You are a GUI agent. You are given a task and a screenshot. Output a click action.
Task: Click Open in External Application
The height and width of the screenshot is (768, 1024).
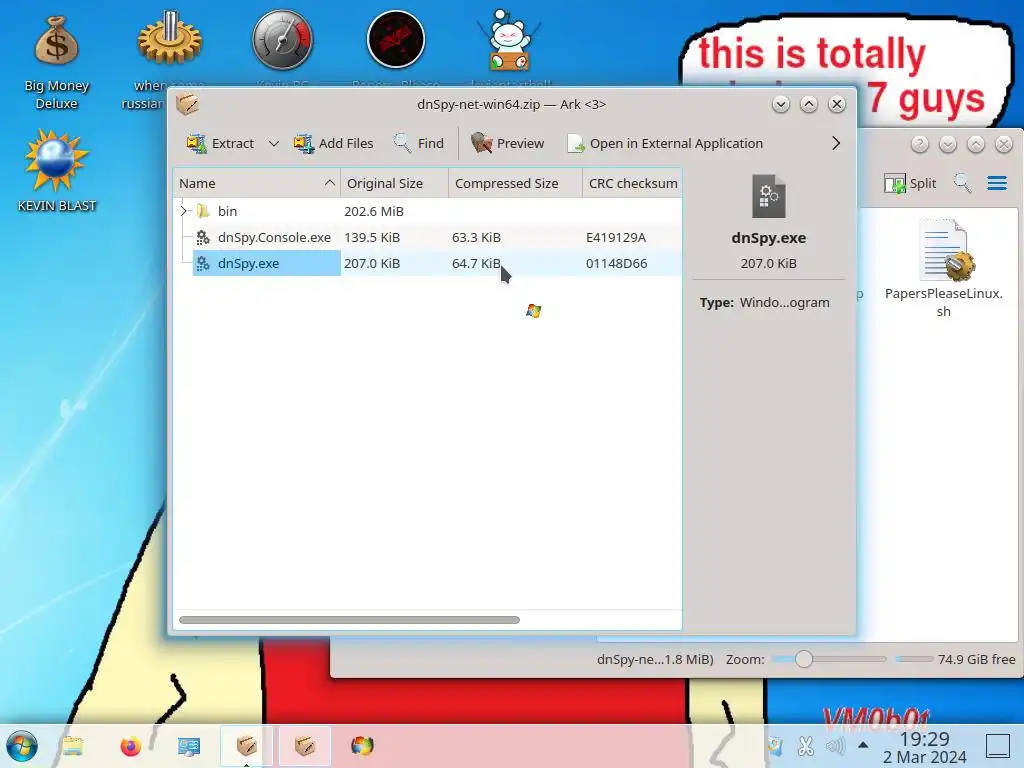tap(665, 143)
